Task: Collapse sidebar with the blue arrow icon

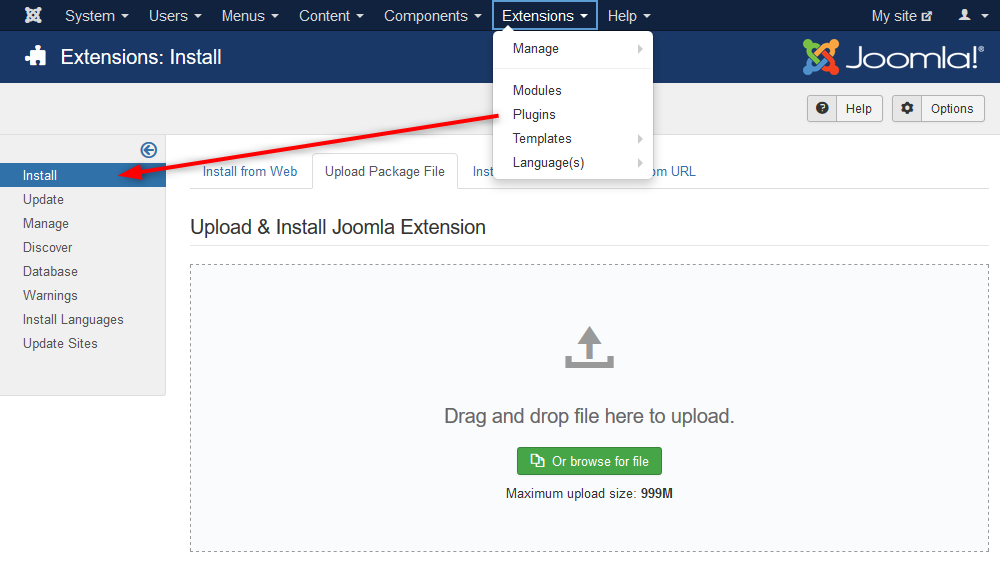Action: (149, 150)
